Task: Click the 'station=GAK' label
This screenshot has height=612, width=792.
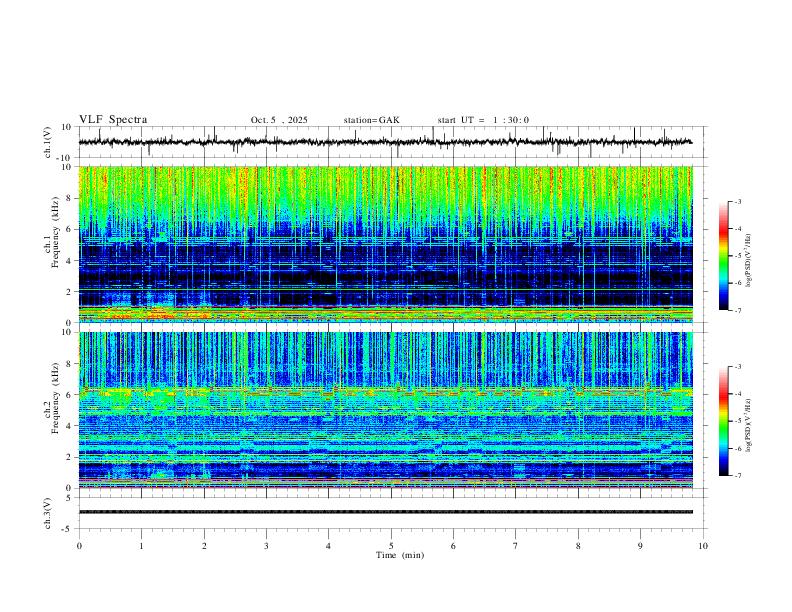Action: coord(371,120)
